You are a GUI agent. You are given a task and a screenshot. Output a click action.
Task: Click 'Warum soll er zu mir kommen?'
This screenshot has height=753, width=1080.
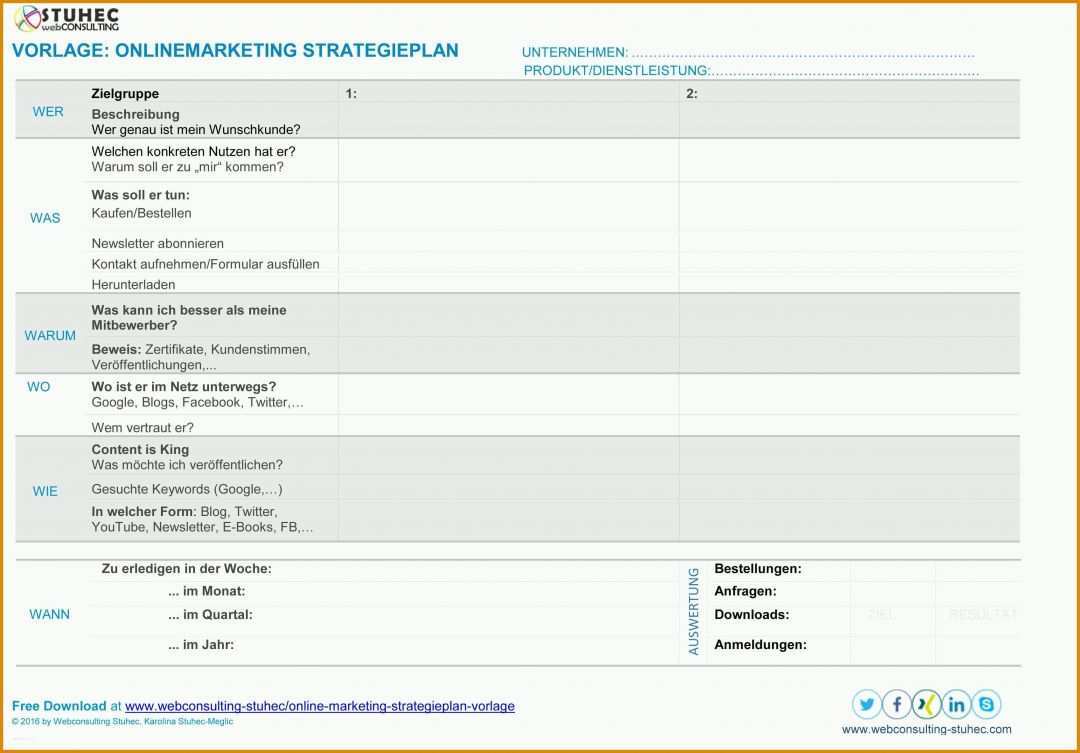click(x=187, y=167)
